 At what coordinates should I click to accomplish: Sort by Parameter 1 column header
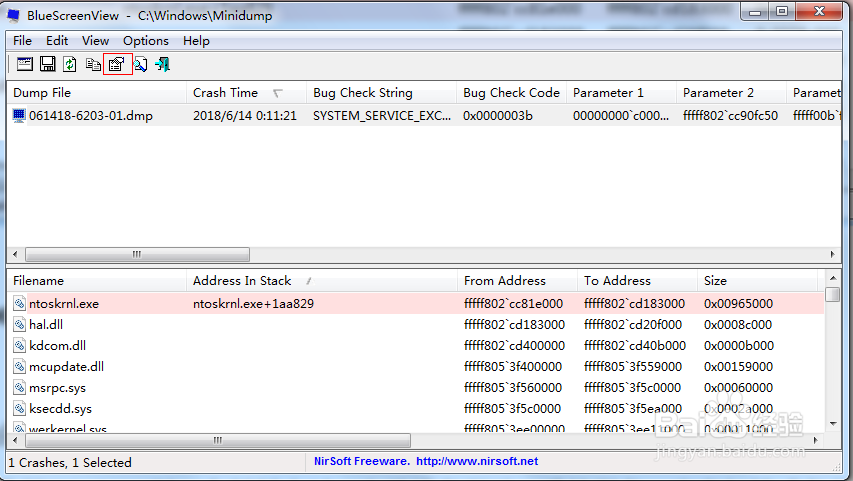pos(621,93)
